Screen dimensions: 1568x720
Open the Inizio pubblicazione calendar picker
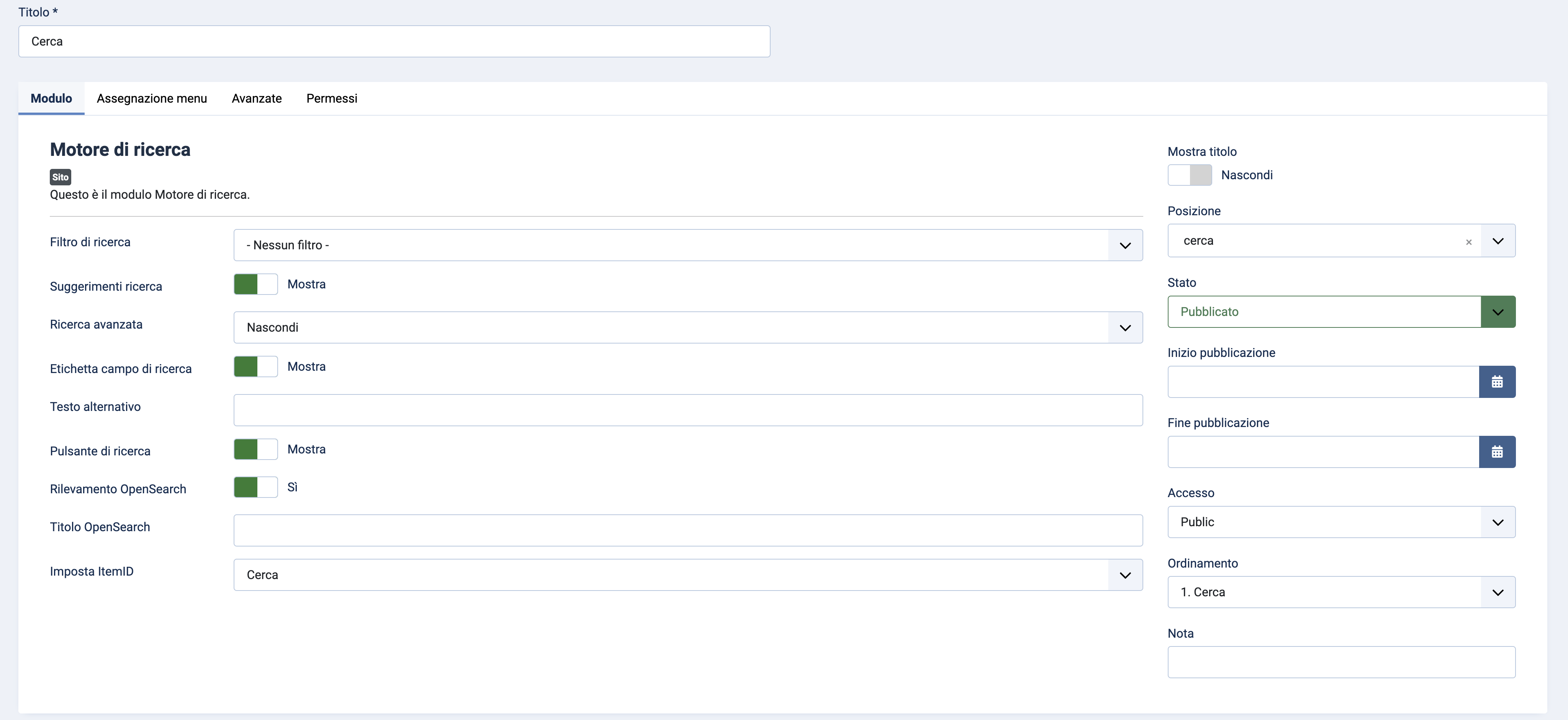[x=1497, y=381]
